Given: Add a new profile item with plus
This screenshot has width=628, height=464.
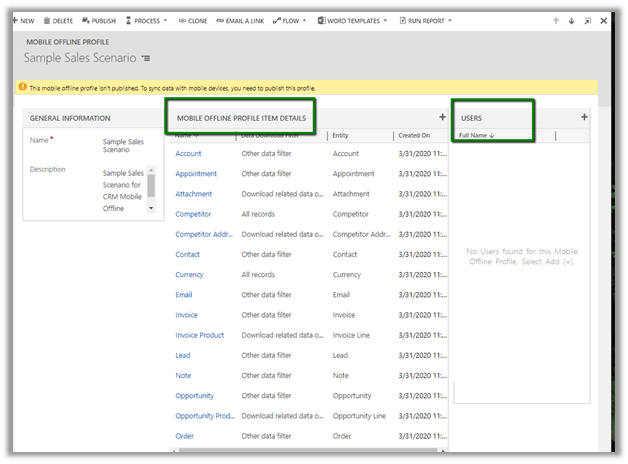Looking at the screenshot, I should click(442, 118).
